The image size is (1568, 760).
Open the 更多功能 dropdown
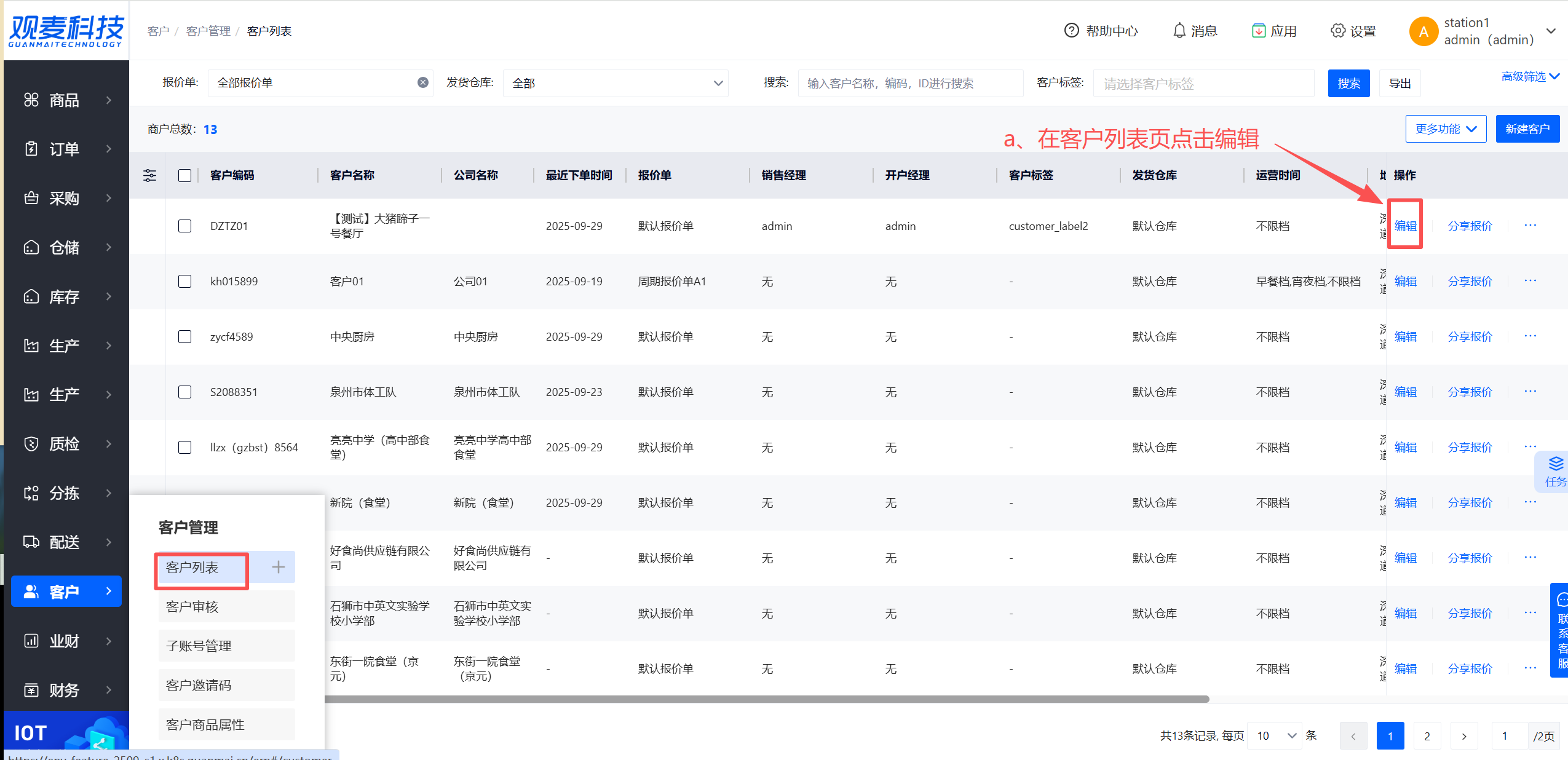1445,129
